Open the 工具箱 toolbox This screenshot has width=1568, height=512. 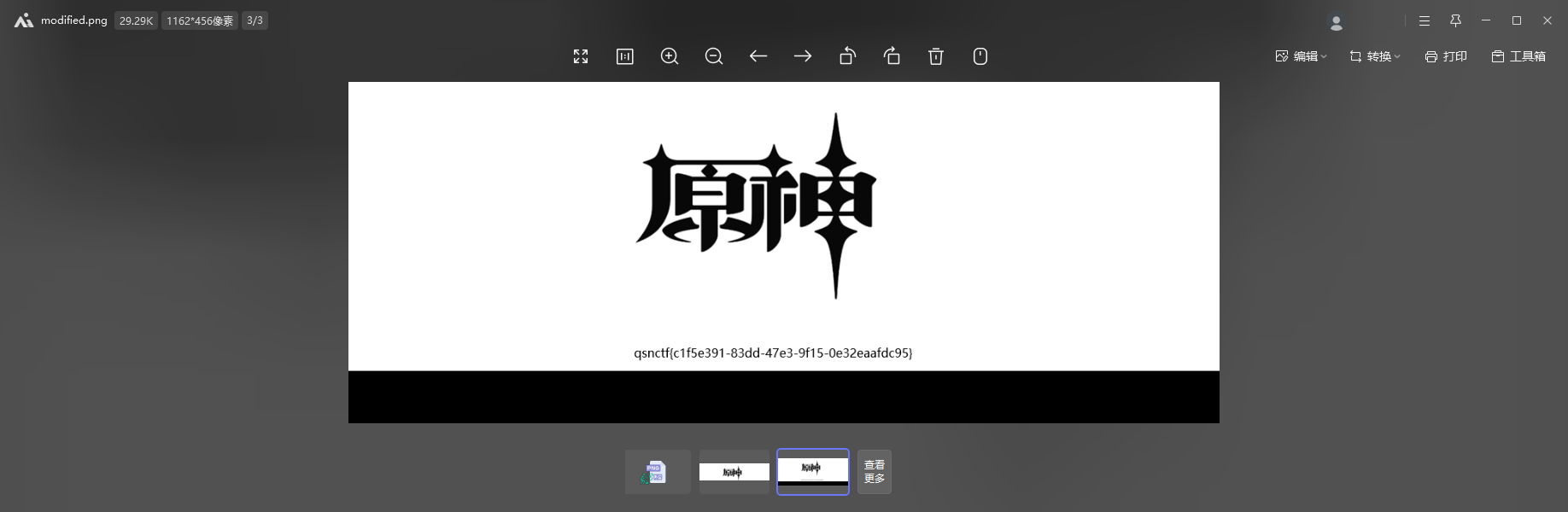pyautogui.click(x=1518, y=56)
